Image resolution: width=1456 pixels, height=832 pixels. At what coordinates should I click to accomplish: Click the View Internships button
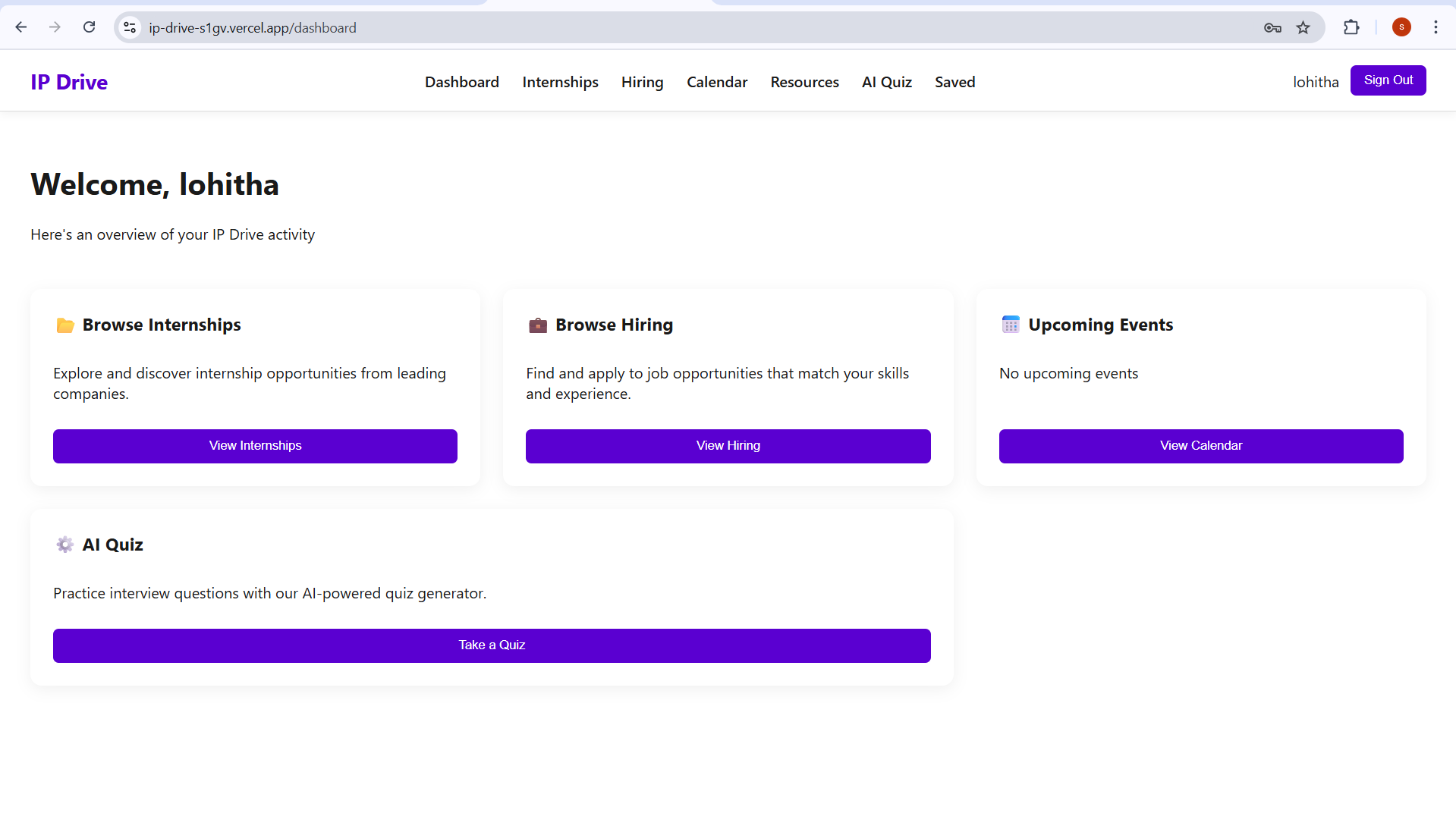255,446
